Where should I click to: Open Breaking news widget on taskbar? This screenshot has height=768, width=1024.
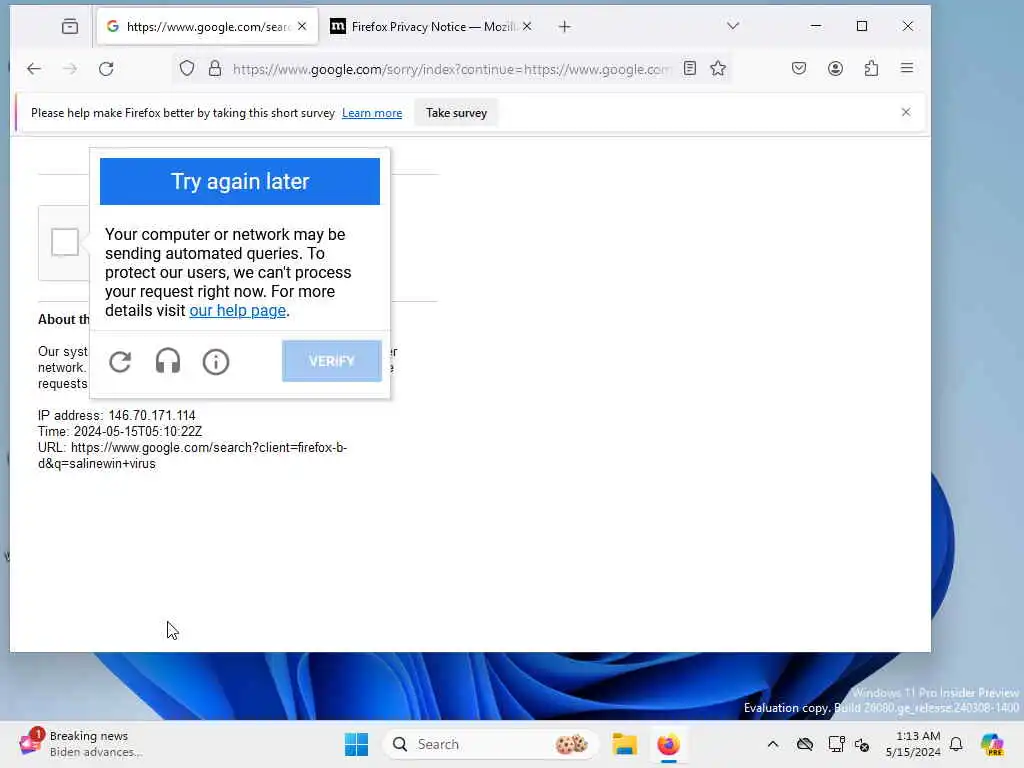coord(80,744)
